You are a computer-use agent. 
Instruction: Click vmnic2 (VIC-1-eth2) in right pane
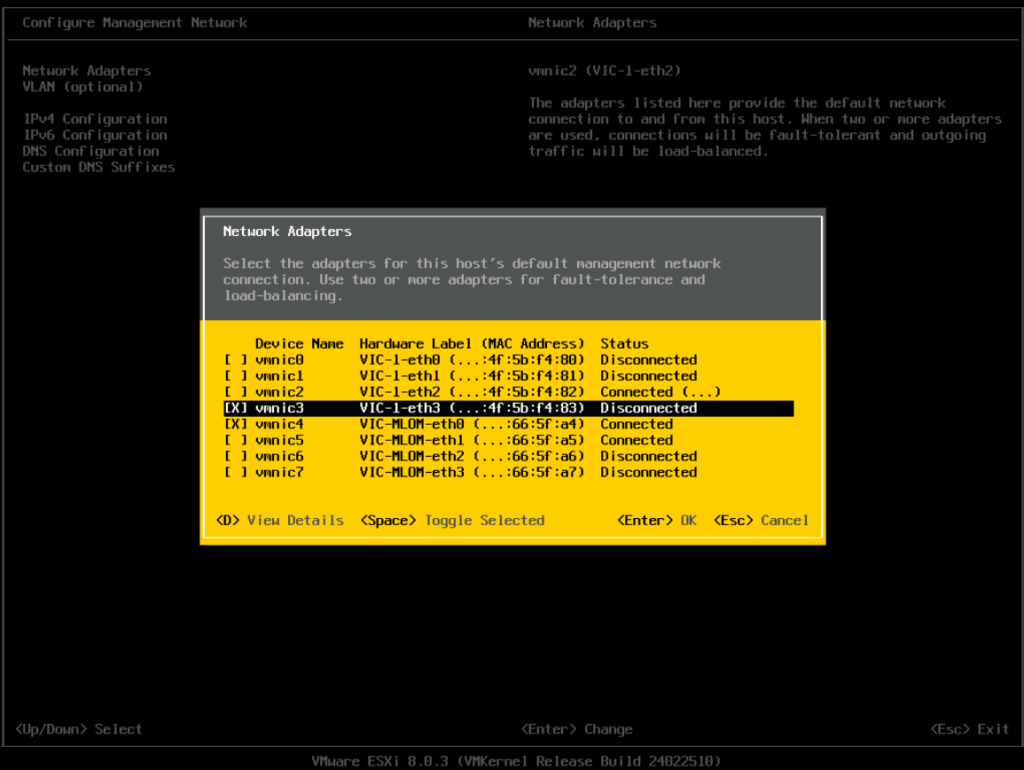[x=604, y=71]
